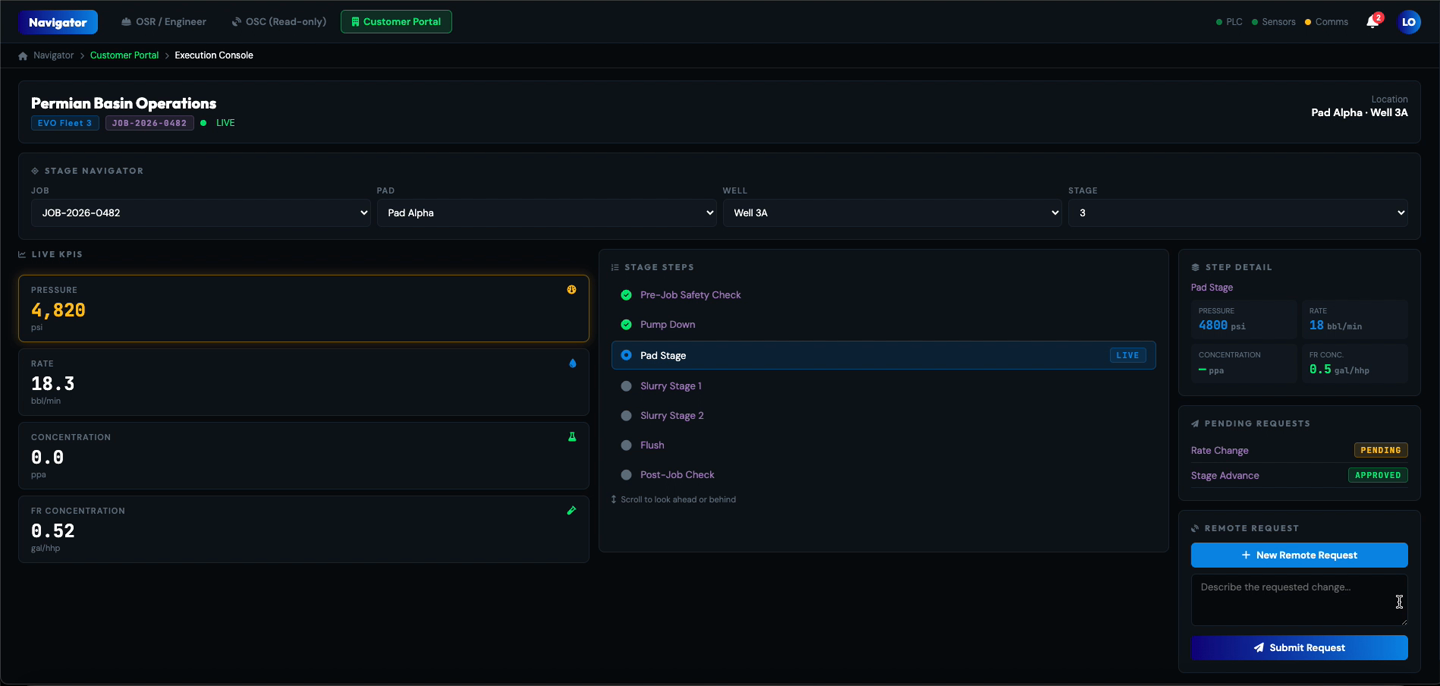Select the Slurry Stage 2 step
This screenshot has height=686, width=1440.
[883, 416]
